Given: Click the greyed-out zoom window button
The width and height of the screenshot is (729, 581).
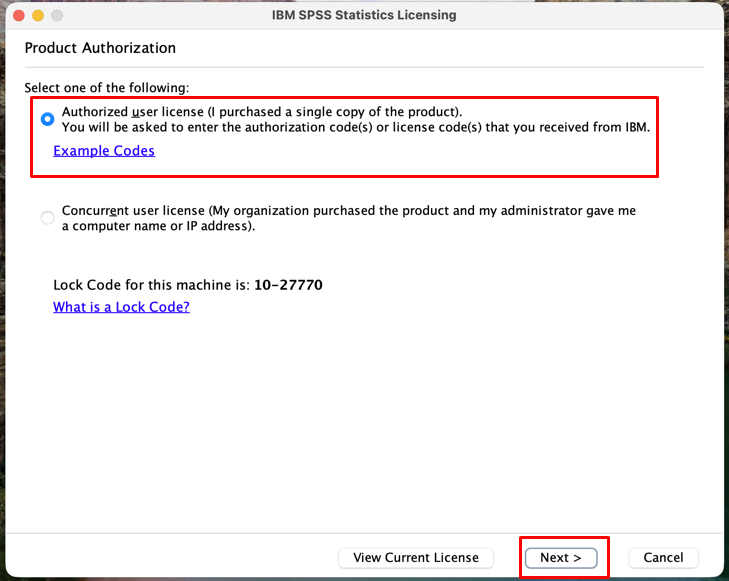Looking at the screenshot, I should point(57,16).
